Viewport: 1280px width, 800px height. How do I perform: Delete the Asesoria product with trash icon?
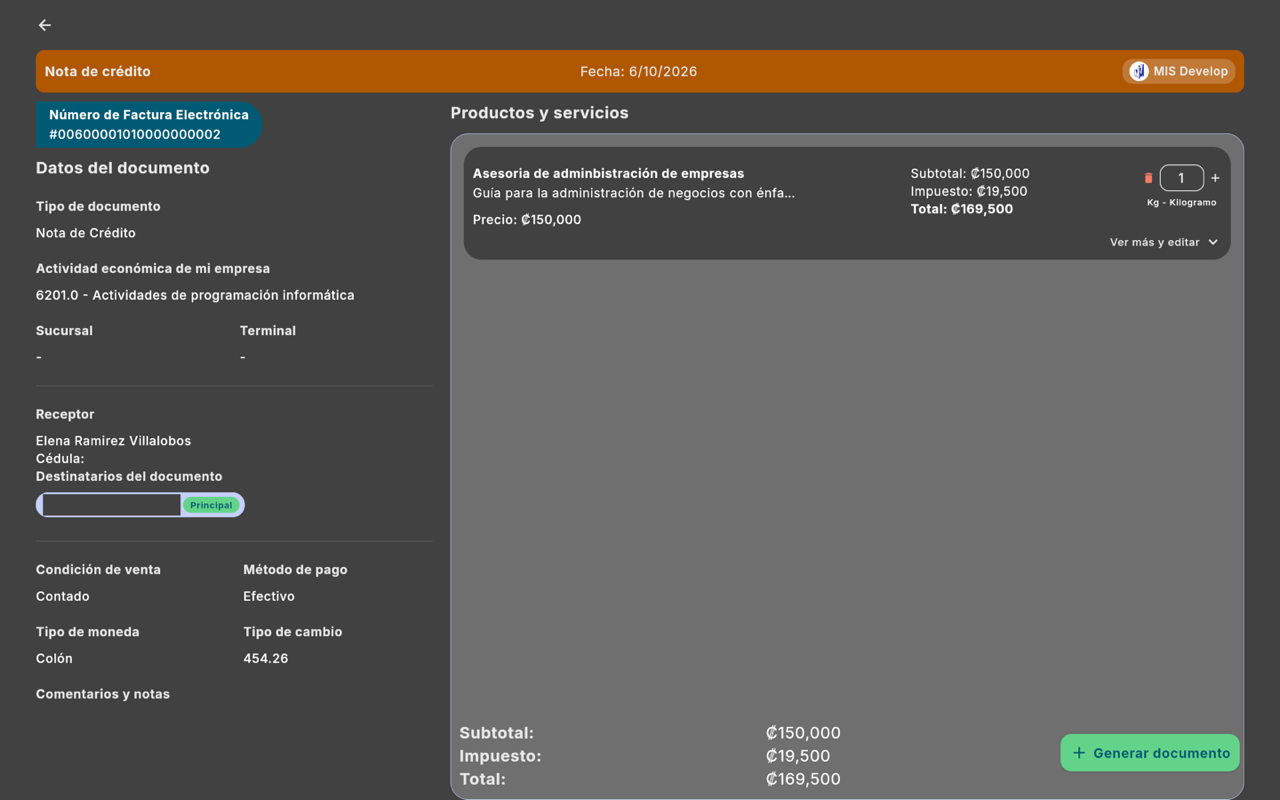[1148, 178]
